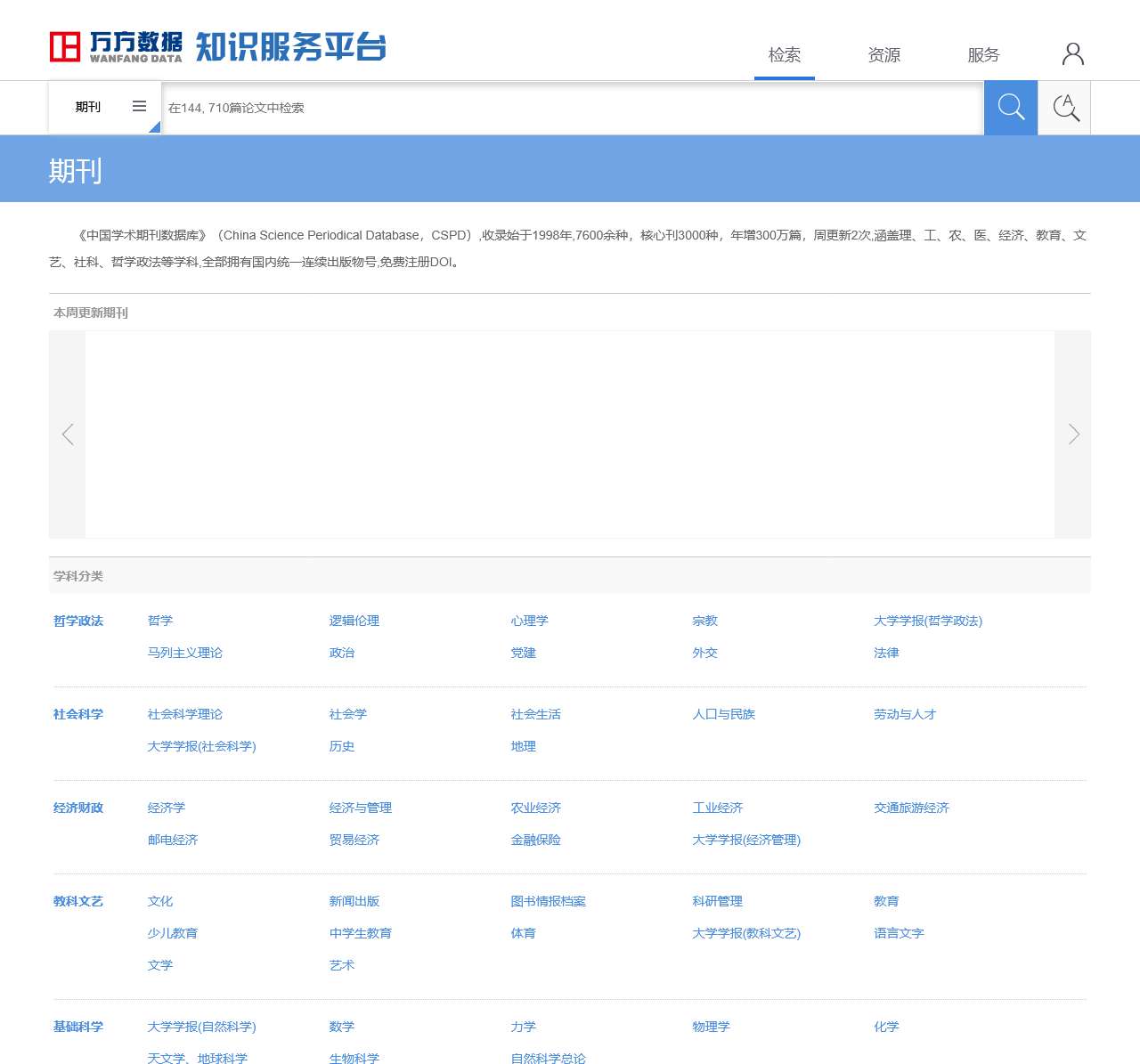Open 大学学报(经济管理) link
Image resolution: width=1140 pixels, height=1064 pixels.
pos(746,841)
